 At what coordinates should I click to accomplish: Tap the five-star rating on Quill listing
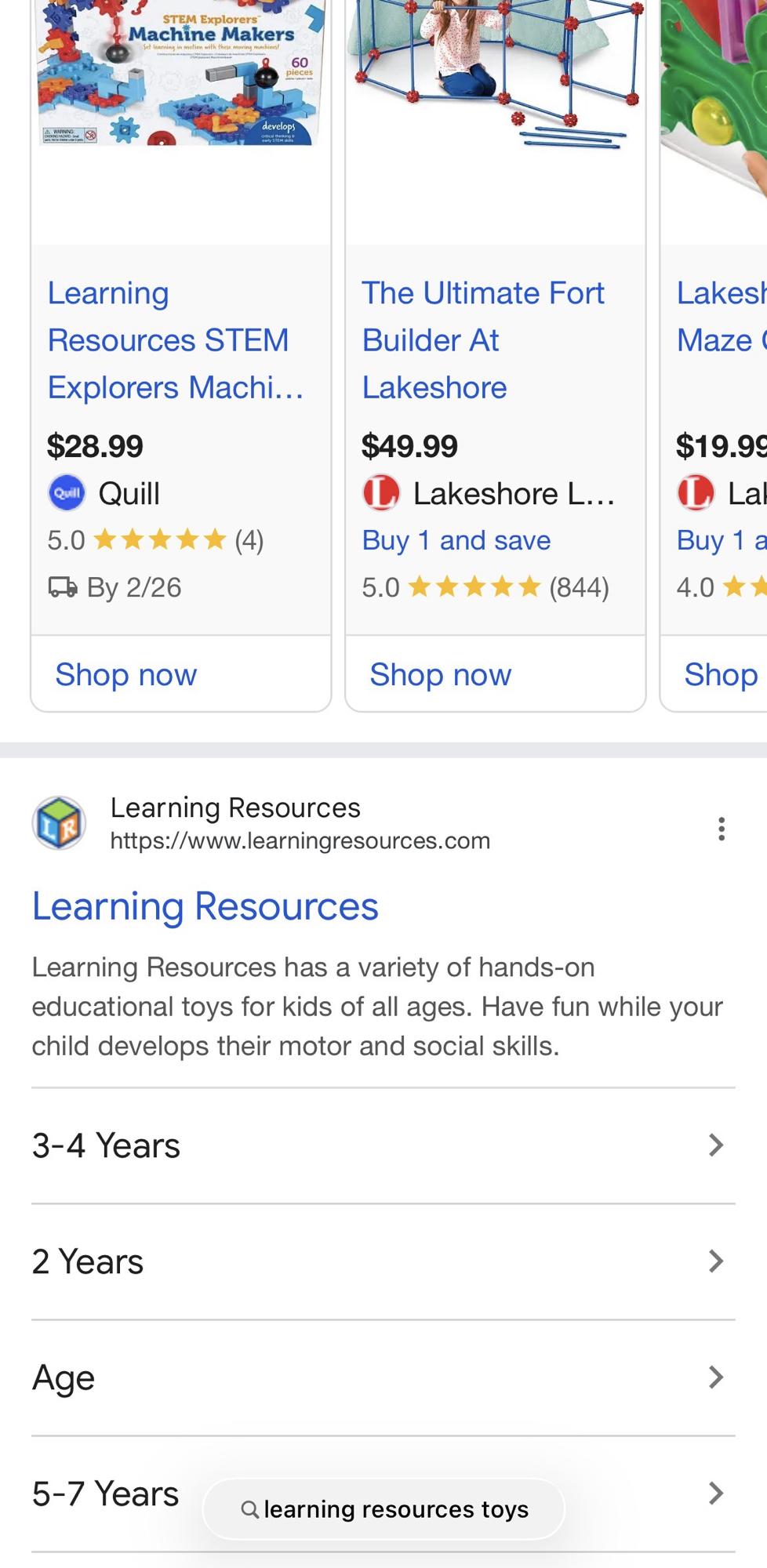point(159,540)
